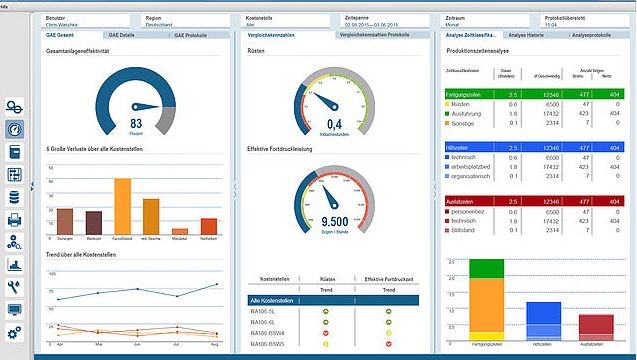Screen dimensions: 637x360
Task: Open the calculator-style sidebar icon
Action: click(x=14, y=152)
